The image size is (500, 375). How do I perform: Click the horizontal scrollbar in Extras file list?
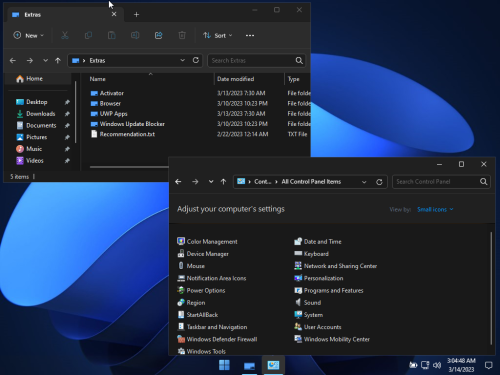click(x=129, y=167)
